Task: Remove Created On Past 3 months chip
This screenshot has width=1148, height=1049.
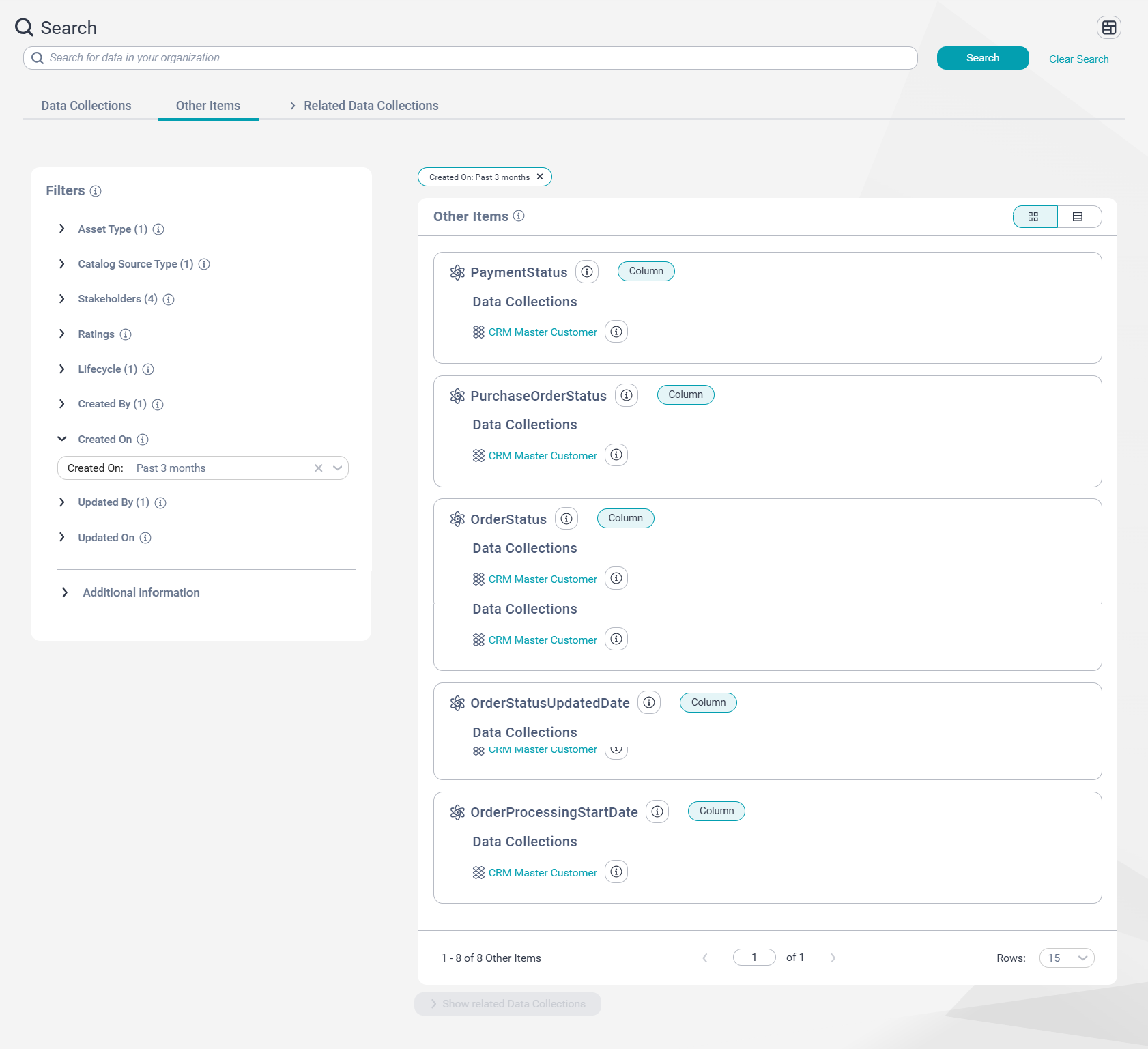Action: tap(540, 177)
